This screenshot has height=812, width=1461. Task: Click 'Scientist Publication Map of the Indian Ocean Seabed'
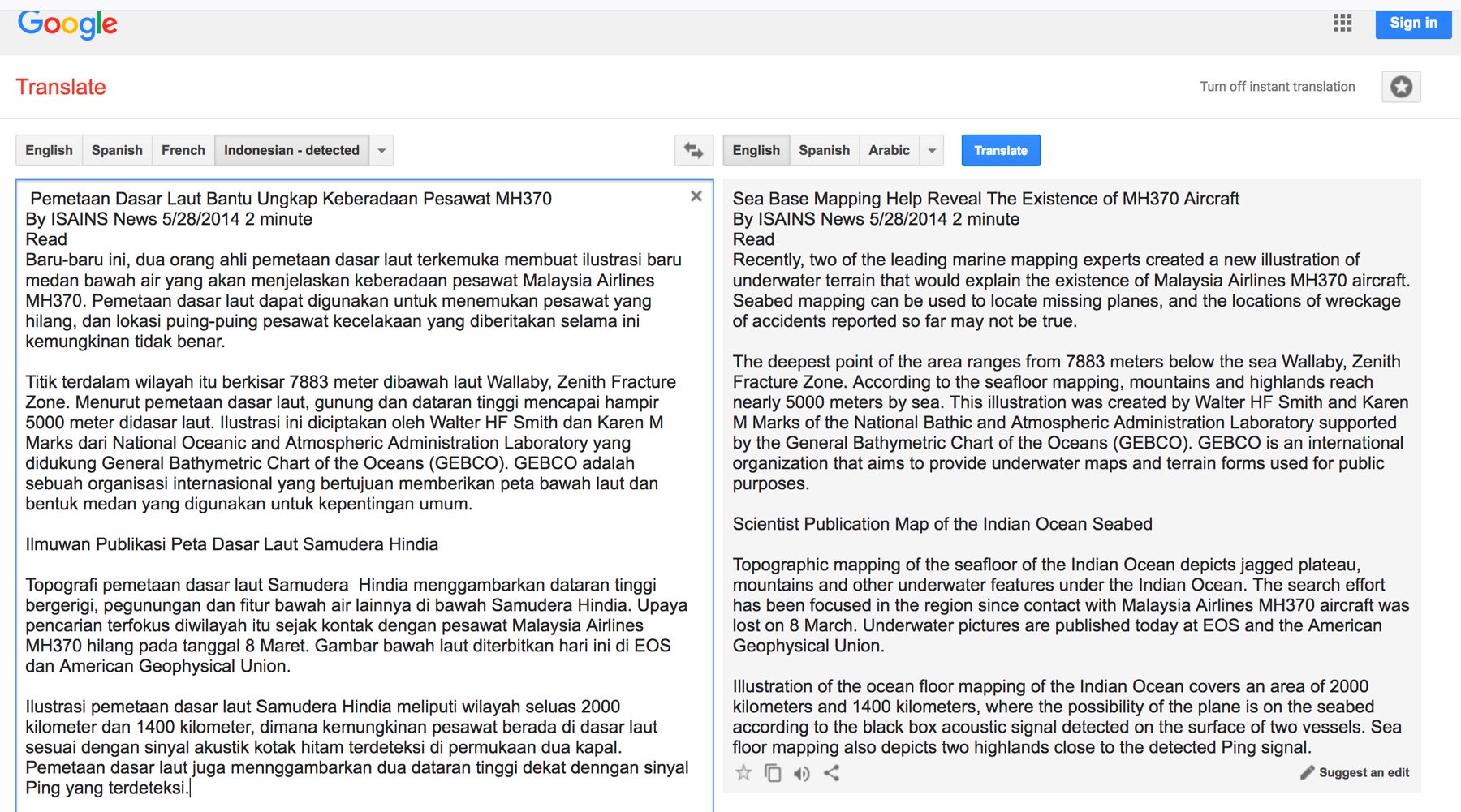[x=942, y=524]
